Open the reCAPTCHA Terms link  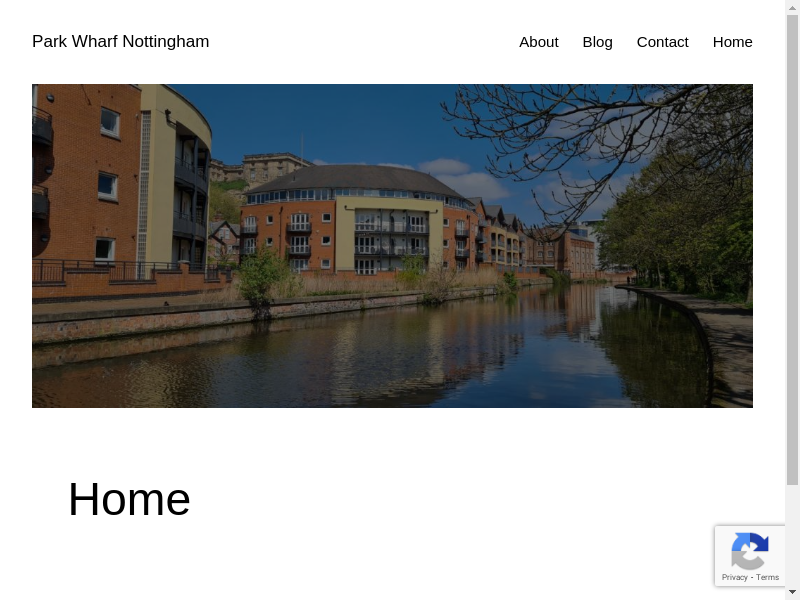pyautogui.click(x=767, y=577)
